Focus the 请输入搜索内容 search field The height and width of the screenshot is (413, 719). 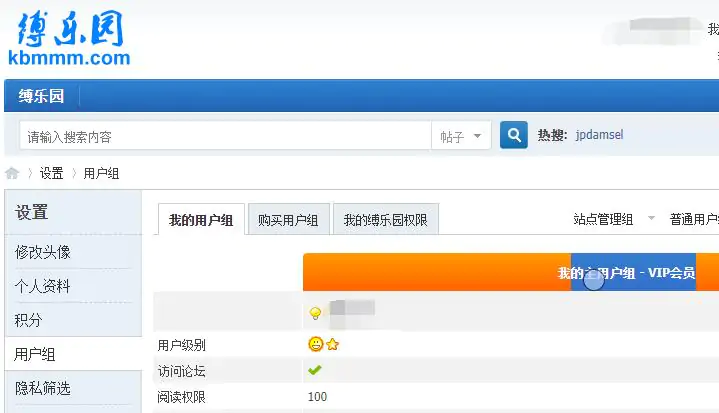pyautogui.click(x=225, y=136)
